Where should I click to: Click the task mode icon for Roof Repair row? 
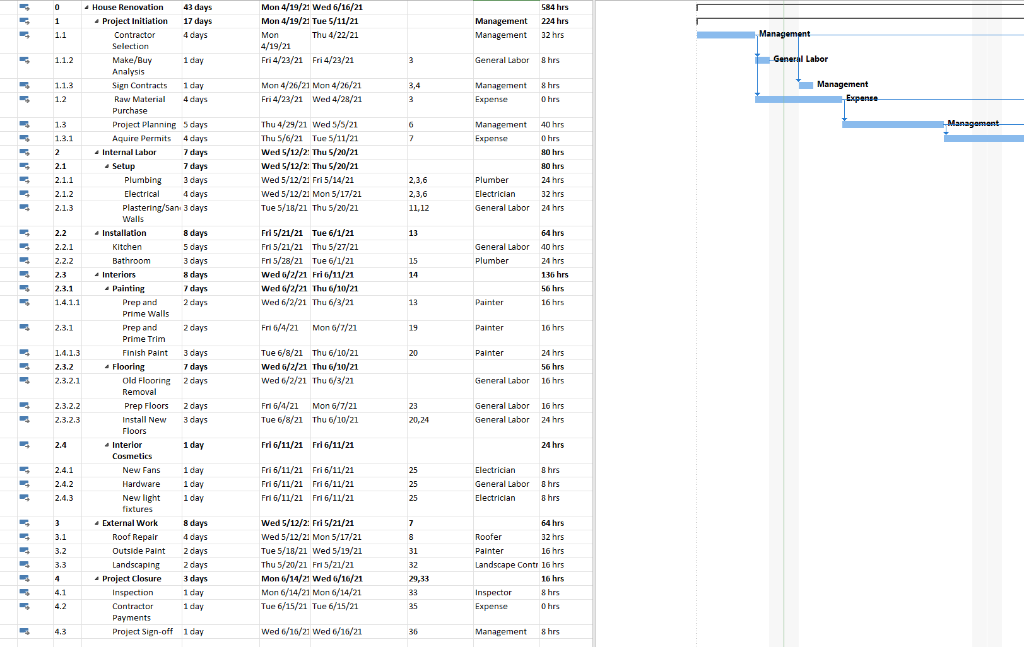[24, 537]
